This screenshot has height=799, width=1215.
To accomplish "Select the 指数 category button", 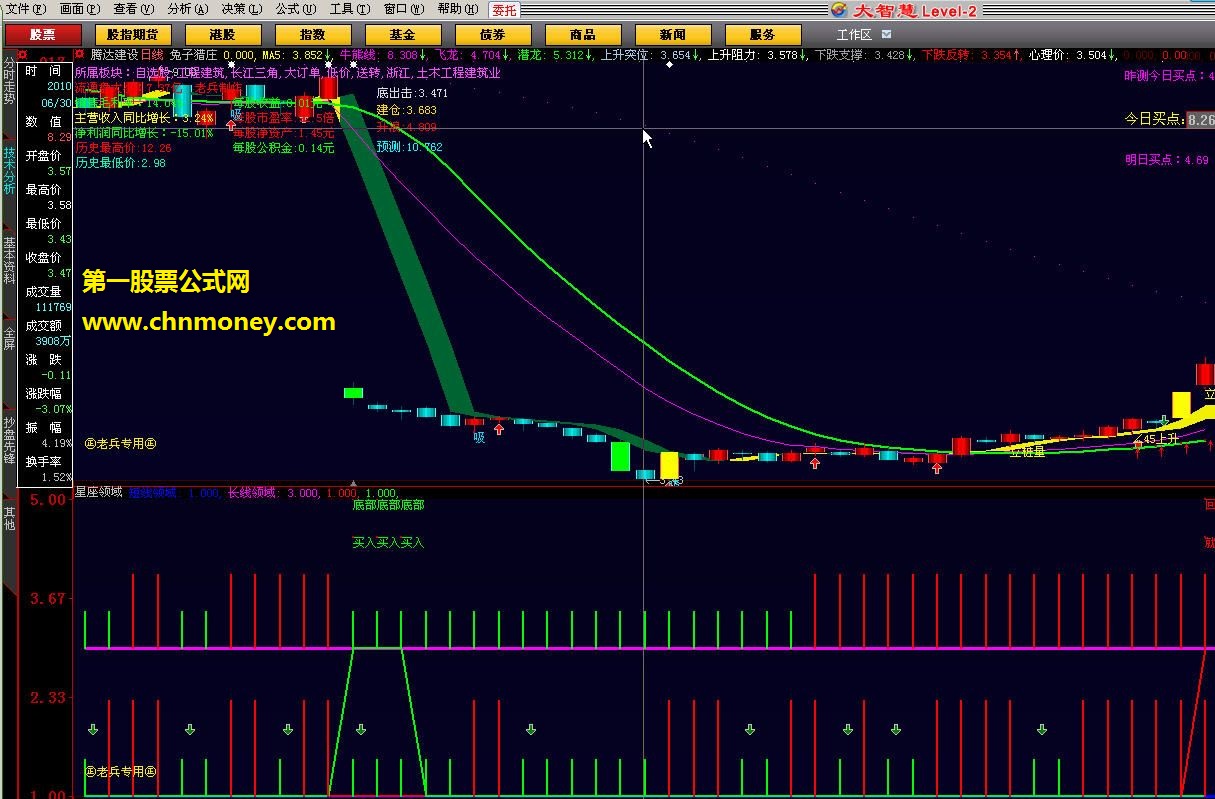I will (x=313, y=35).
